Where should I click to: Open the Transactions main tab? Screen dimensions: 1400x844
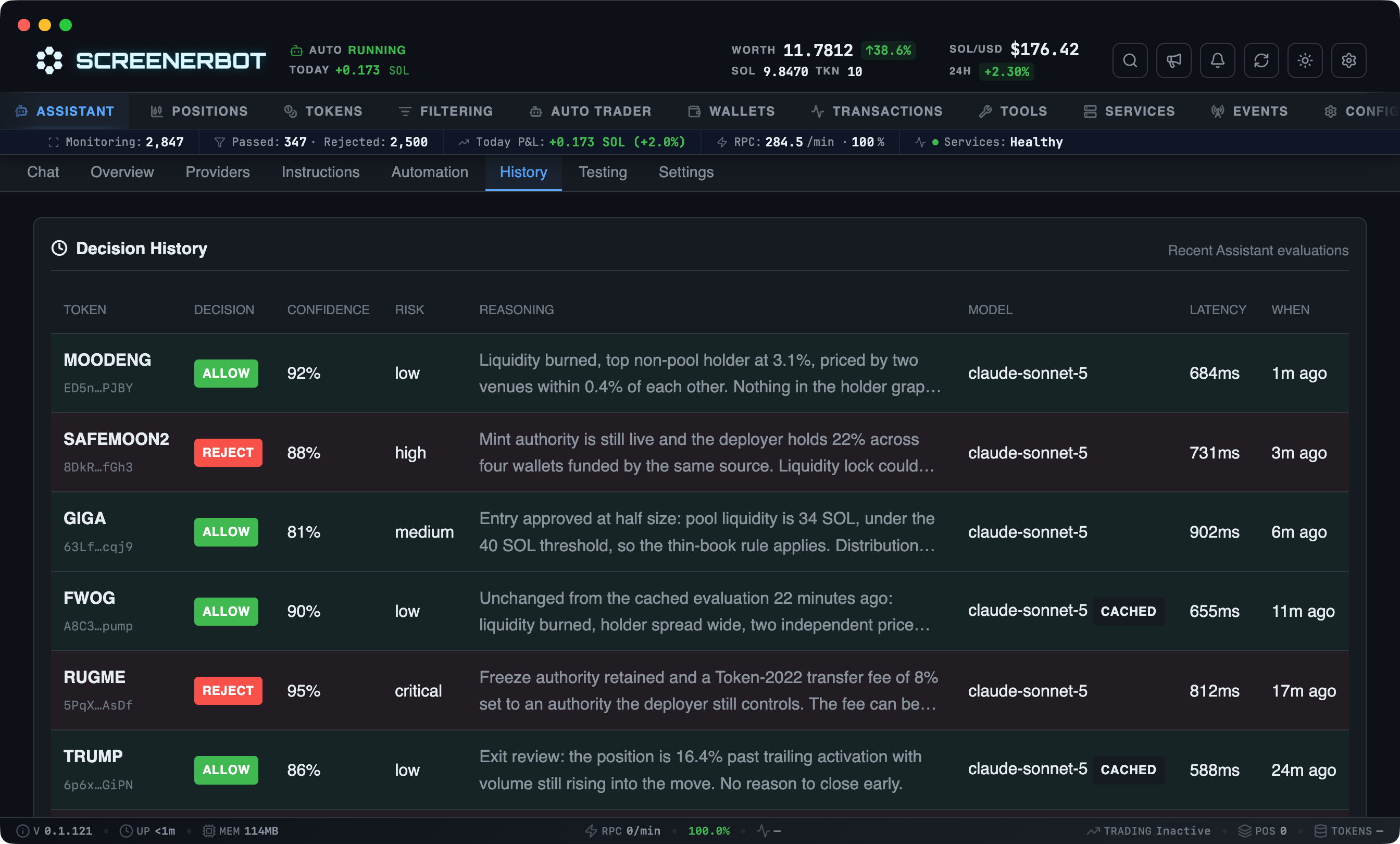[x=877, y=111]
